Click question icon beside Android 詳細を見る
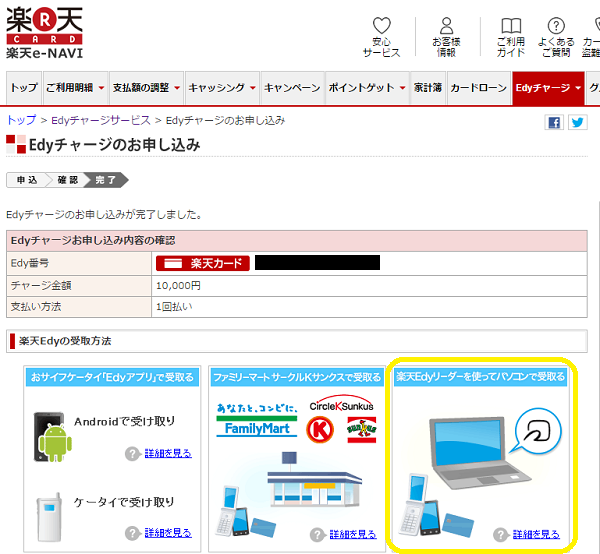 coord(132,454)
